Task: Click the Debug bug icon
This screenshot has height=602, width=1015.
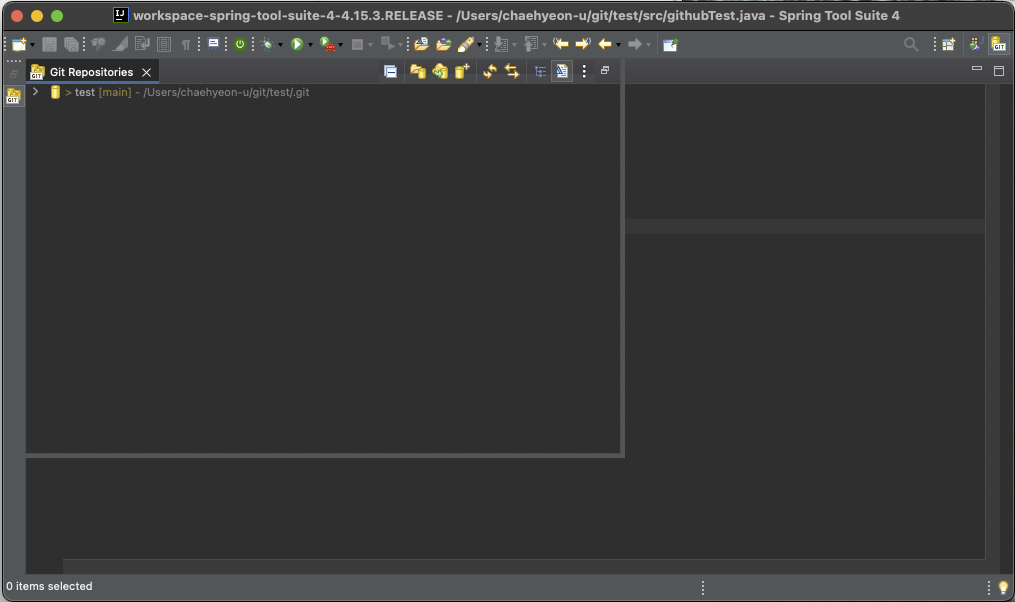Action: (267, 45)
